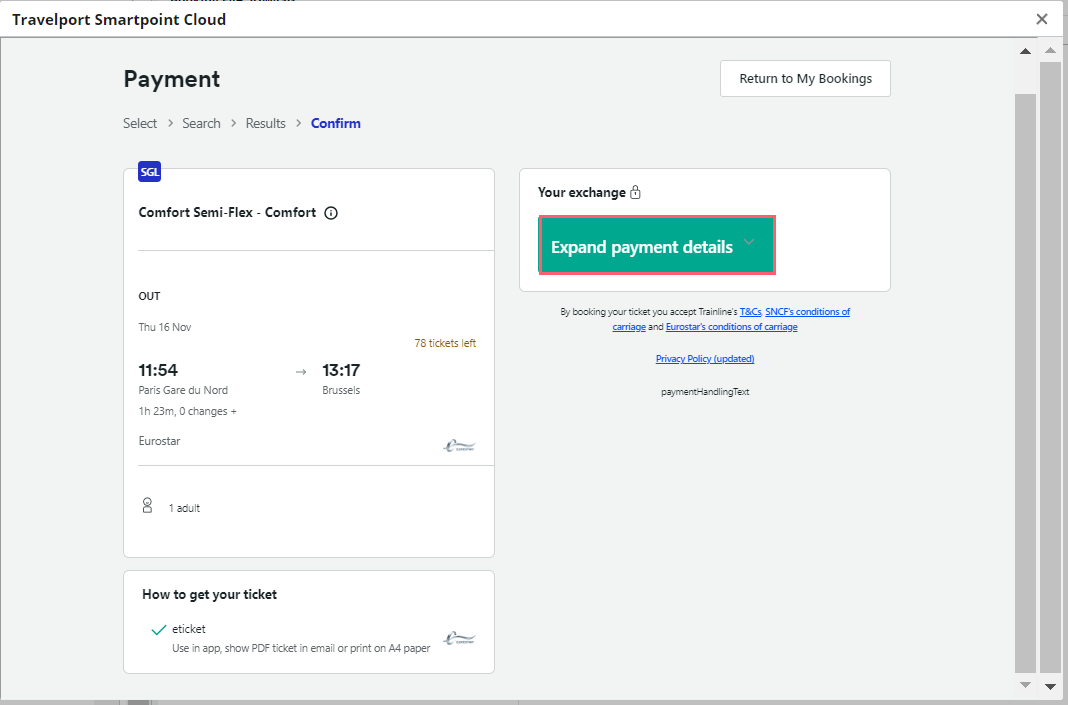Click Return to My Bookings
The height and width of the screenshot is (705, 1068).
[x=805, y=78]
